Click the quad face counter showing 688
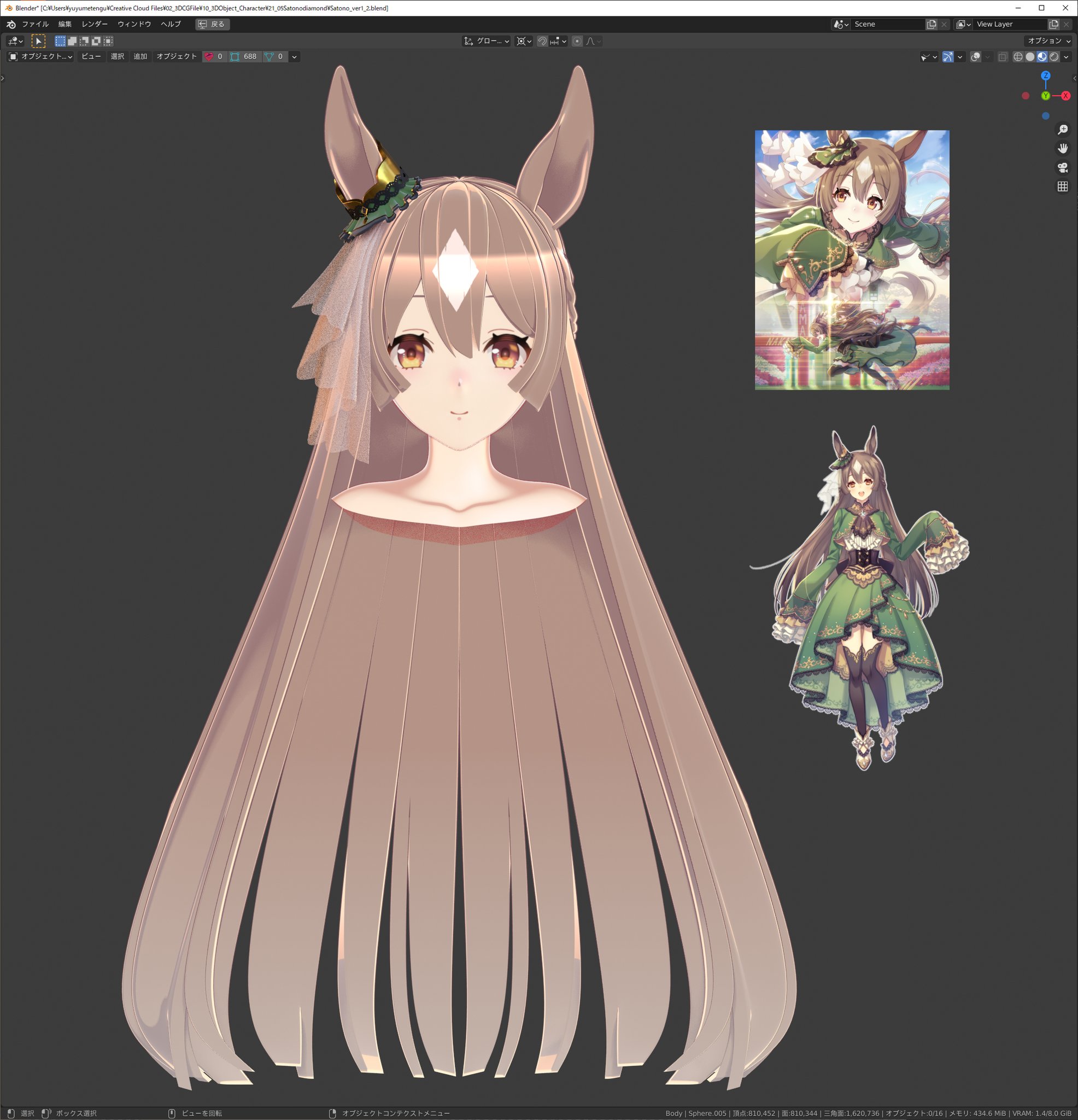This screenshot has width=1078, height=1120. click(244, 56)
